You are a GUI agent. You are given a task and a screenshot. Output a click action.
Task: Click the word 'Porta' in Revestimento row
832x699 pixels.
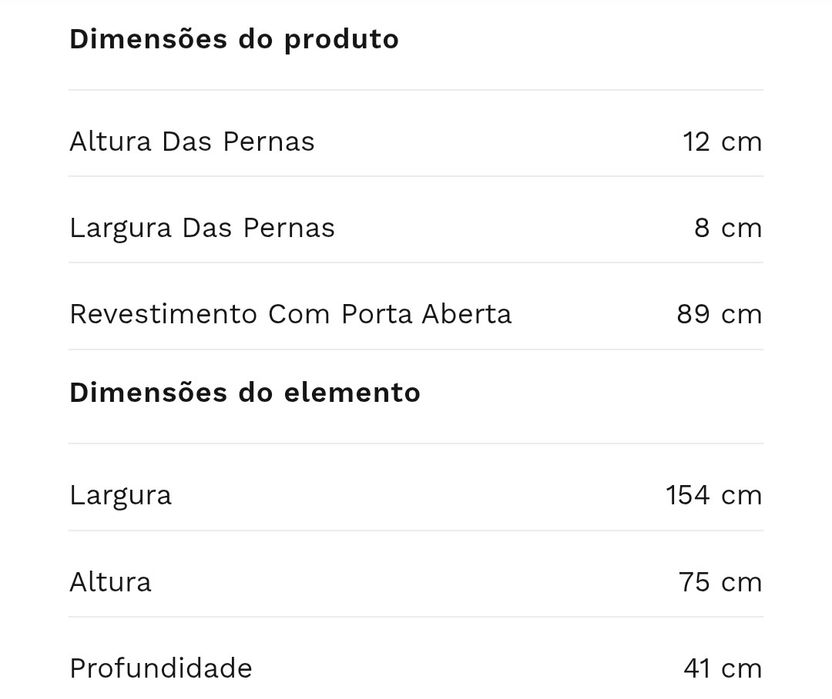pyautogui.click(x=377, y=314)
